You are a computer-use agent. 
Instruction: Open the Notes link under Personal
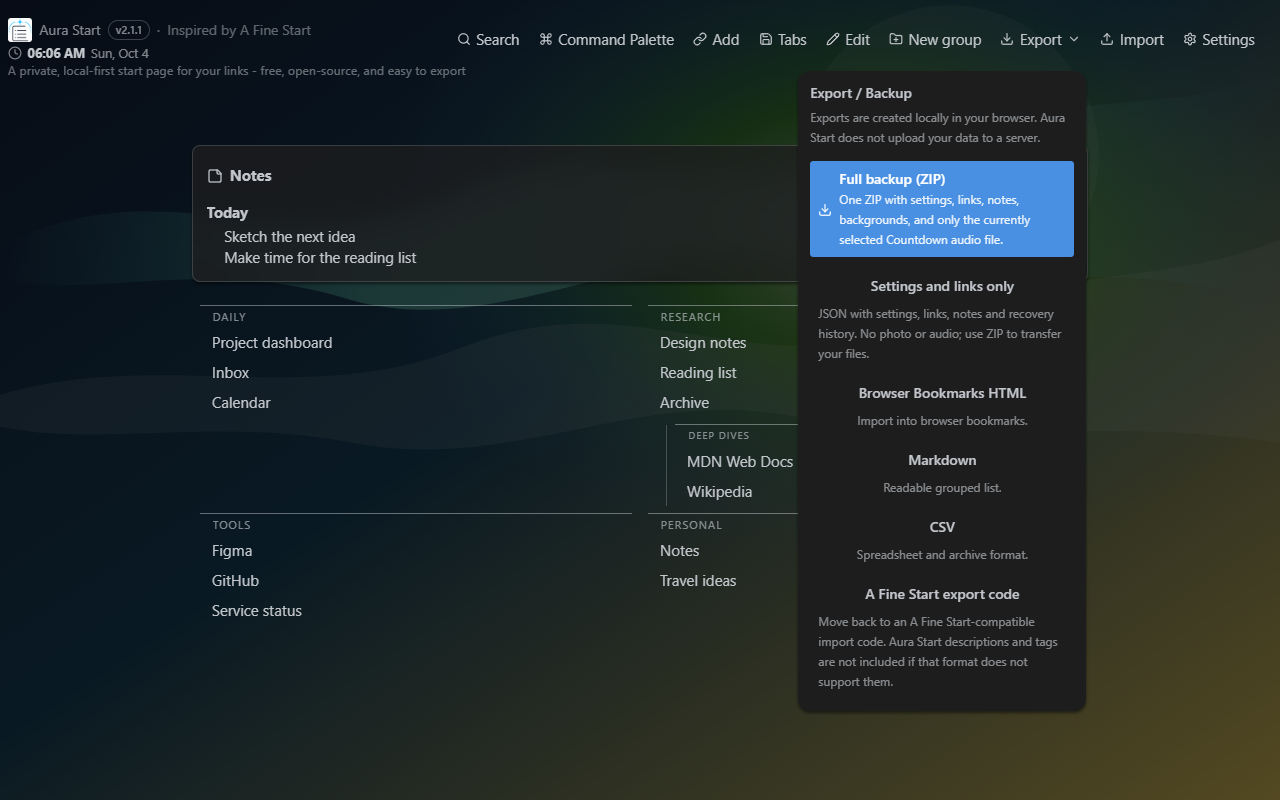click(x=680, y=551)
